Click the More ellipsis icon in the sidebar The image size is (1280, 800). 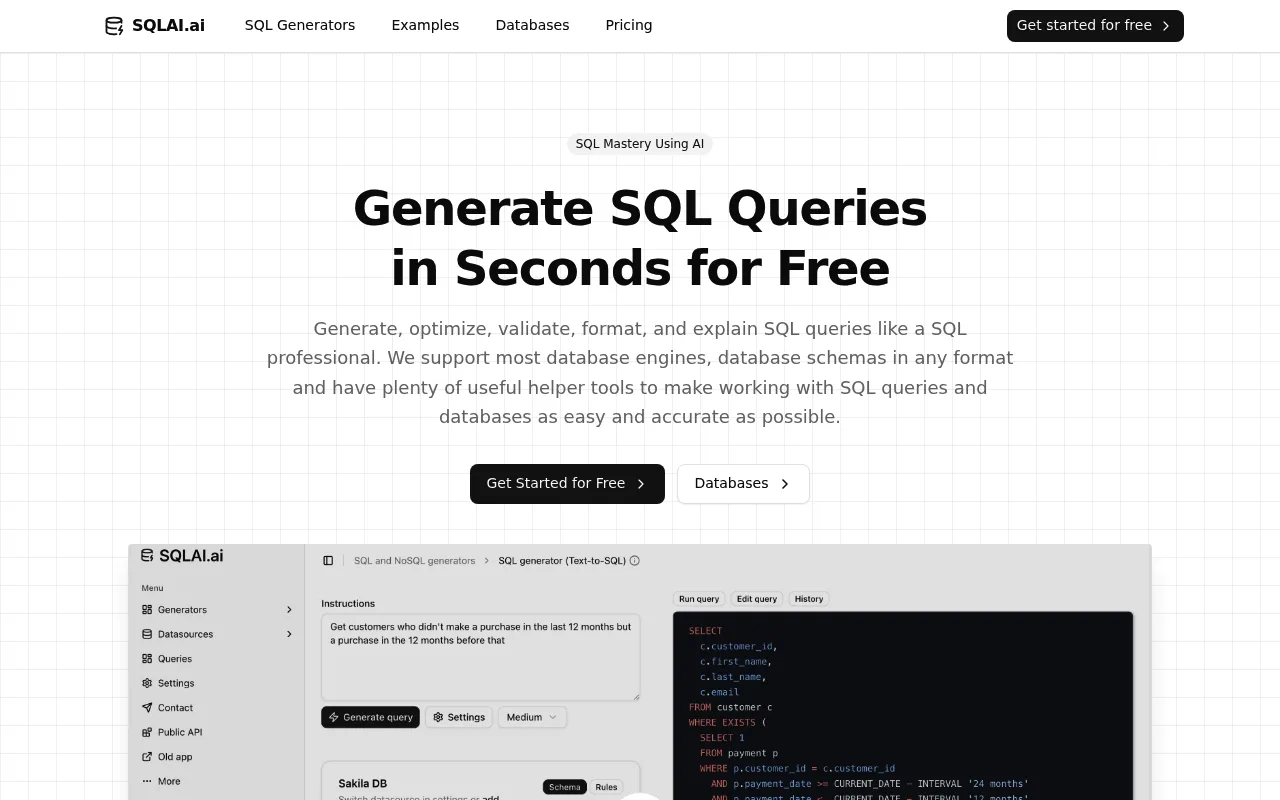coord(147,781)
